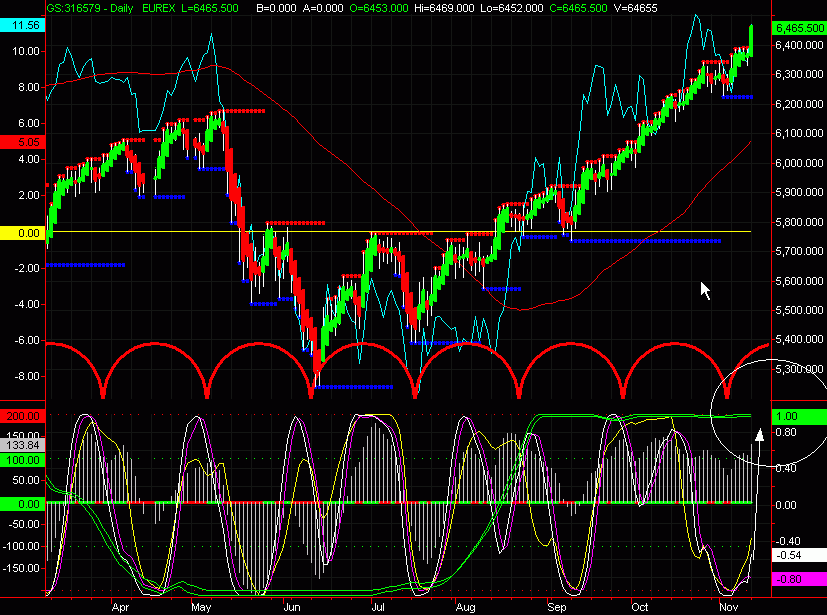827x615 pixels.
Task: Click the 5,500.000 price axis label
Action: [800, 310]
